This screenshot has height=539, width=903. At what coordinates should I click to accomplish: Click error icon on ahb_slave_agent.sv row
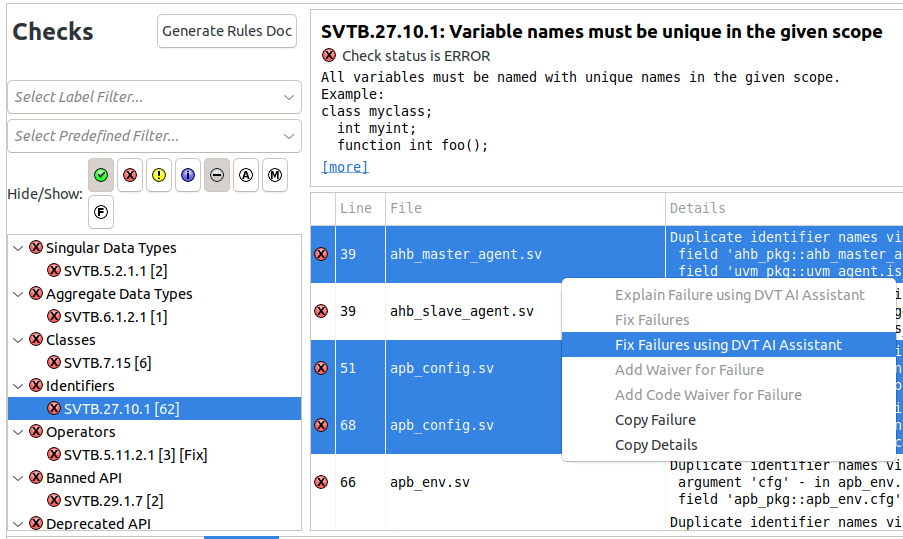tap(321, 311)
